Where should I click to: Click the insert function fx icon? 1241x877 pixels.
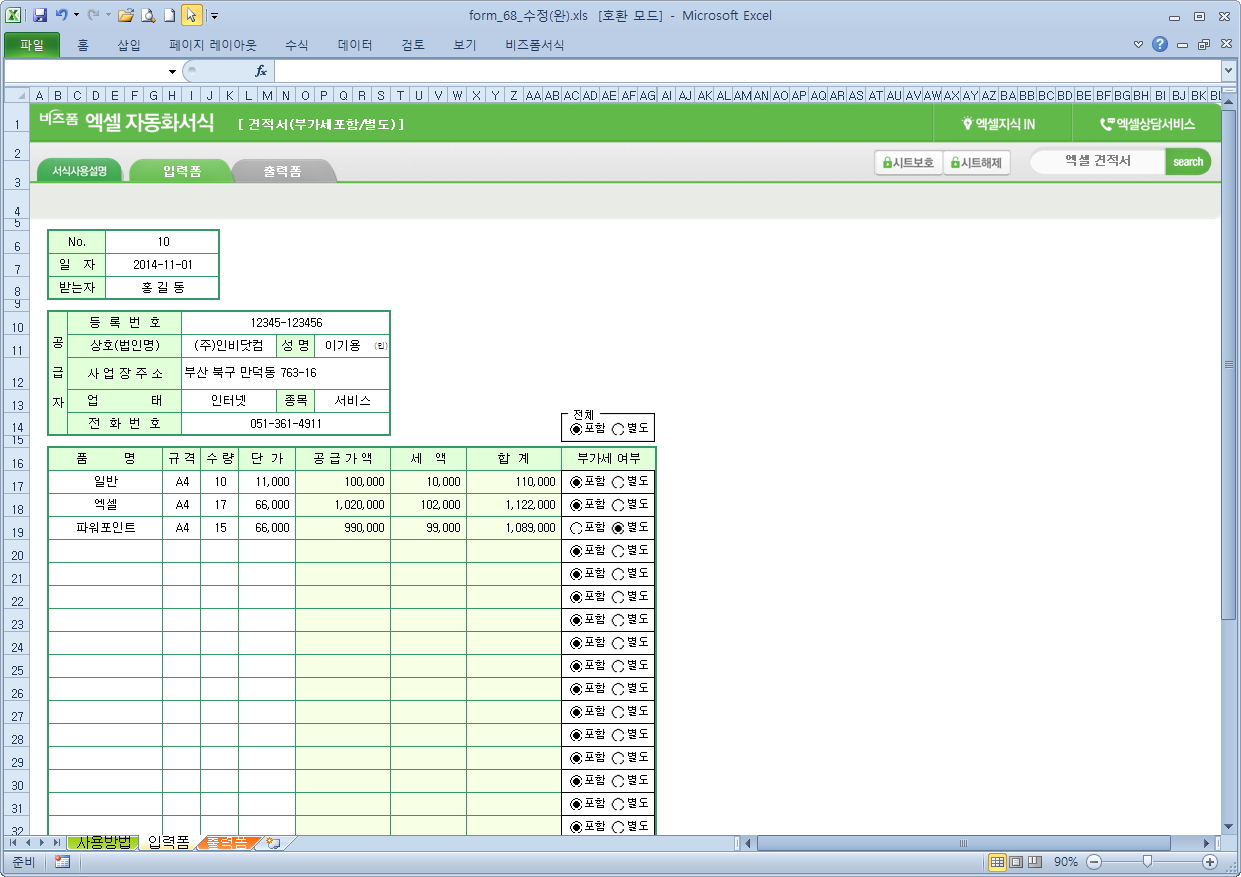[x=261, y=71]
